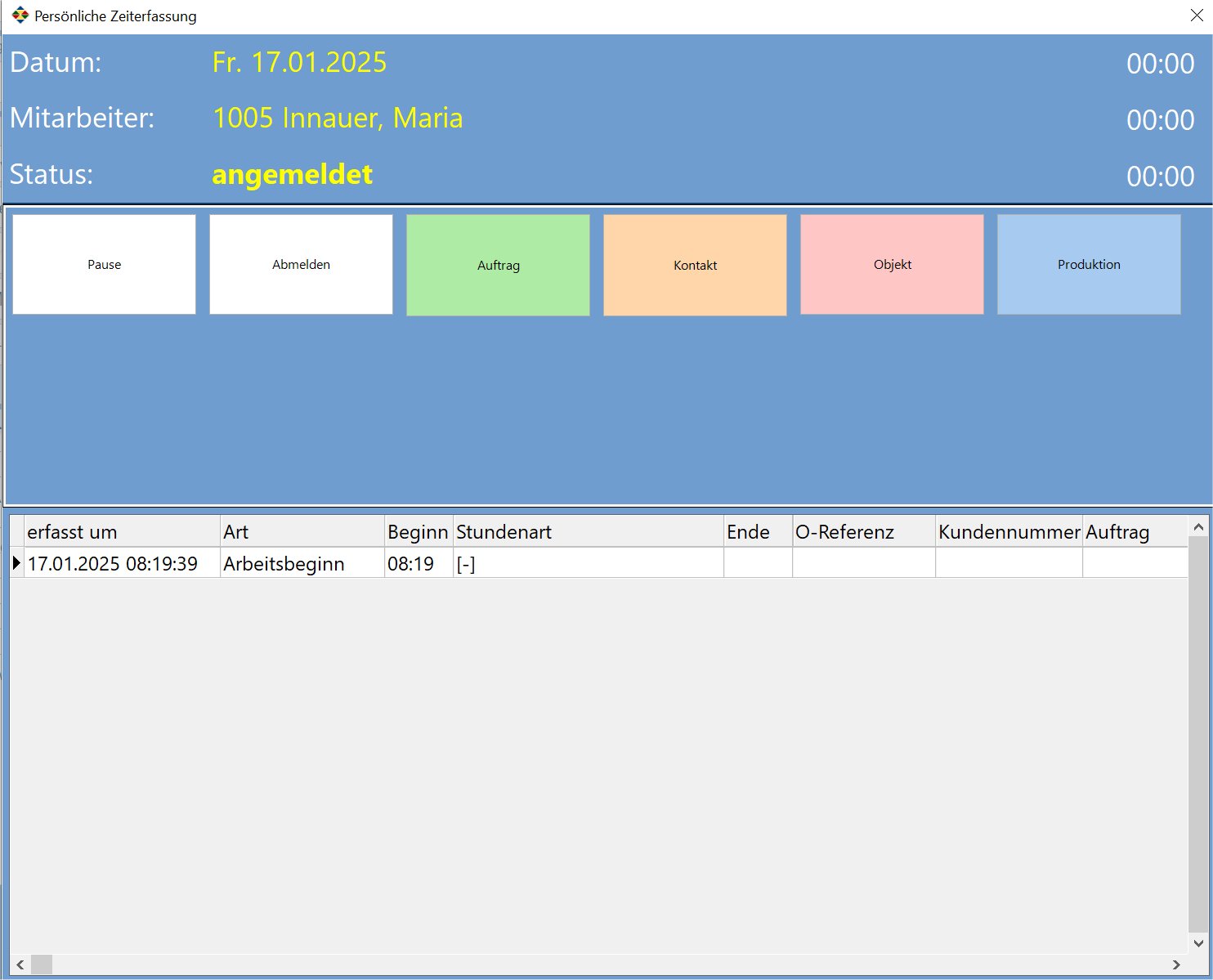Sort by the 'erfasst um' column header
Image resolution: width=1213 pixels, height=980 pixels.
tap(122, 532)
